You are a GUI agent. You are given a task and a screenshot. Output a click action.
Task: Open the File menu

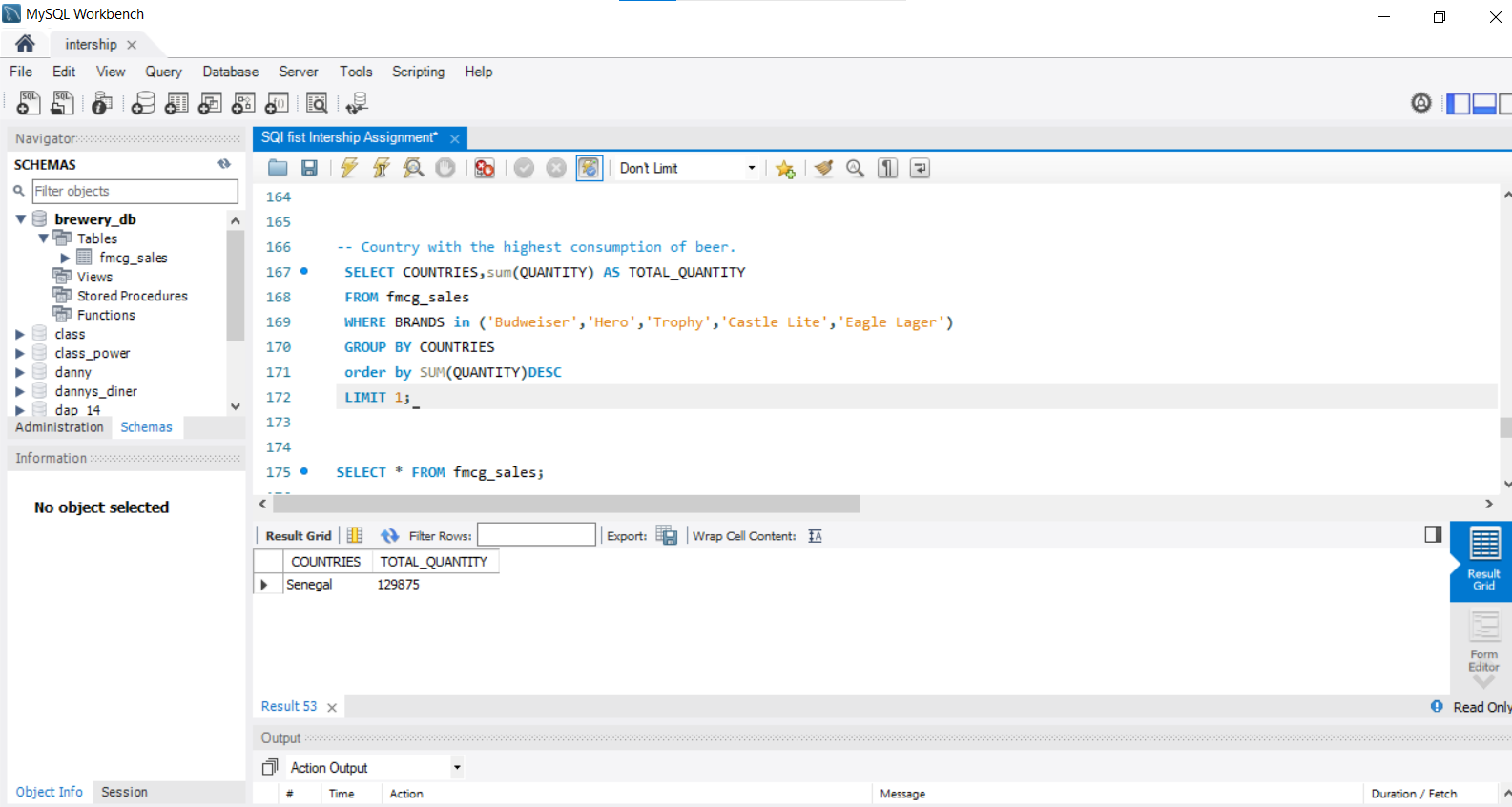[x=21, y=72]
